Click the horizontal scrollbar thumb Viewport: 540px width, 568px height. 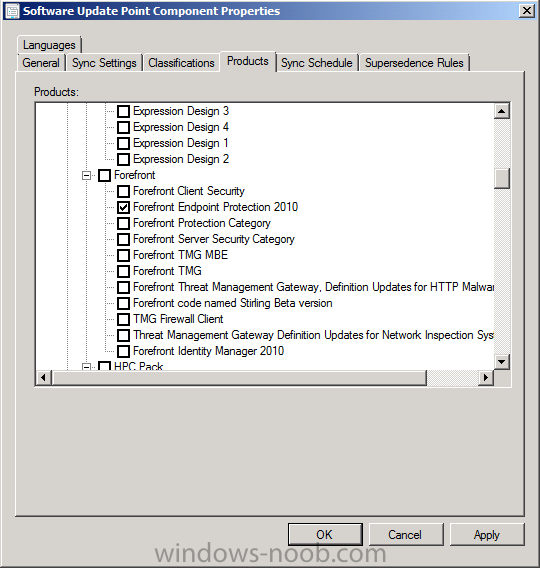point(239,378)
